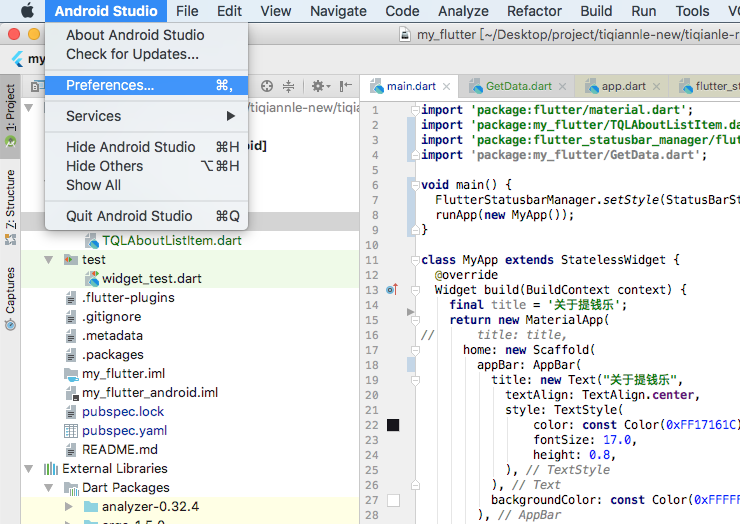740x524 pixels.
Task: Close the app.dart tab
Action: click(x=656, y=86)
